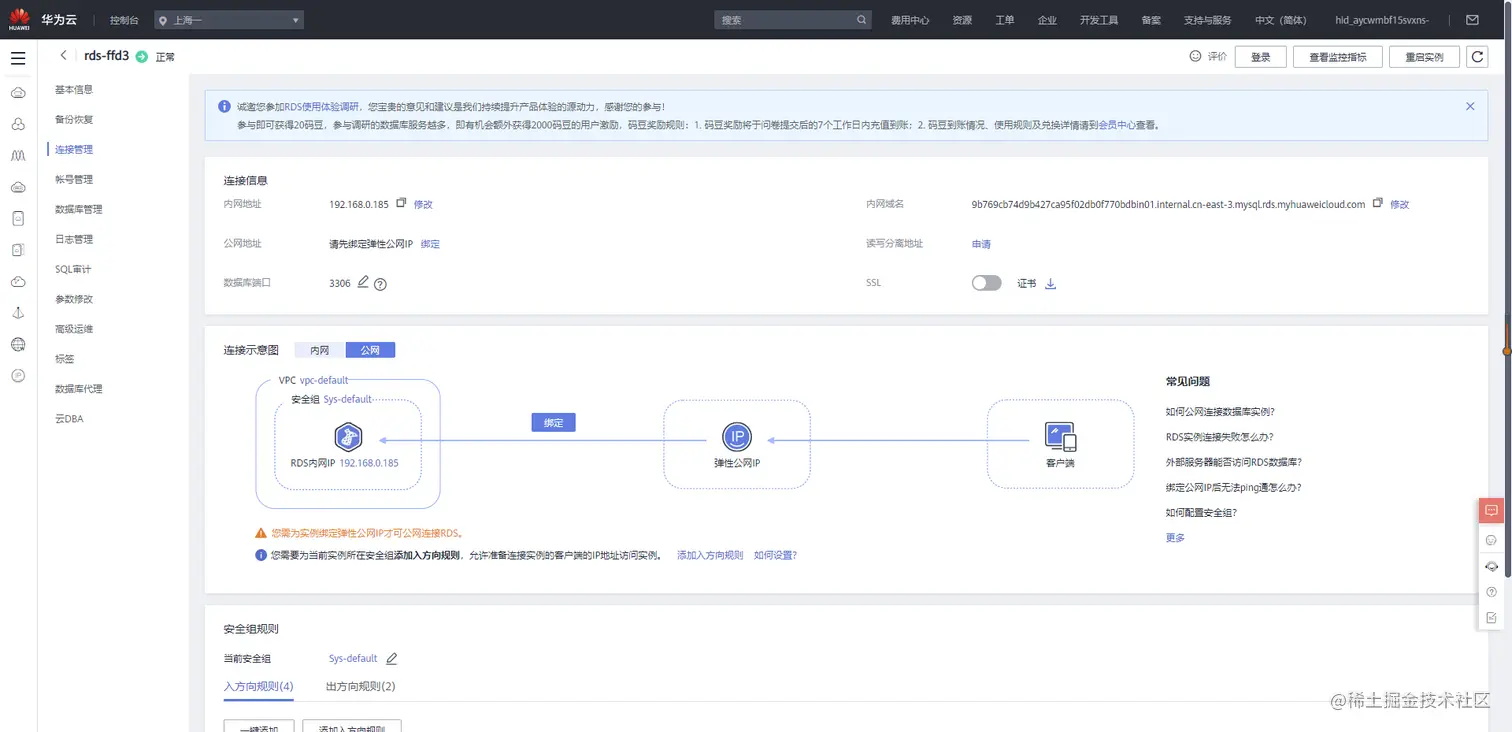The height and width of the screenshot is (732, 1512).
Task: Click the vpc-default link in diagram
Action: [x=324, y=381]
